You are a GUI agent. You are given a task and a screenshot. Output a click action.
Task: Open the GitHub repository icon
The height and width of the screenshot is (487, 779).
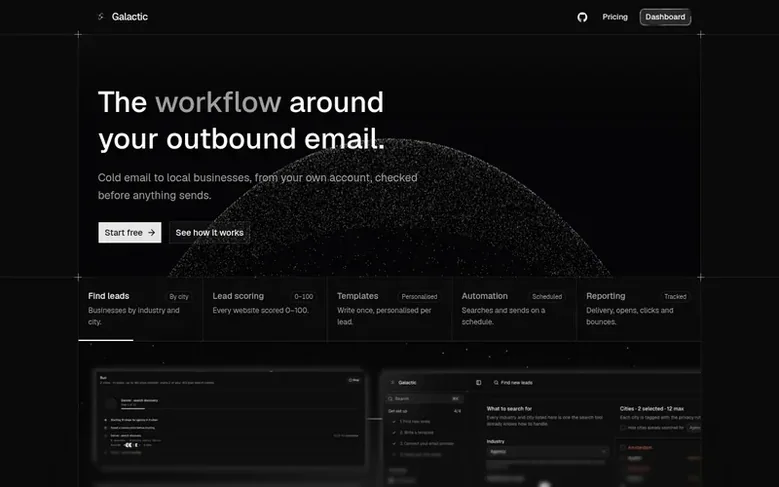(x=582, y=17)
